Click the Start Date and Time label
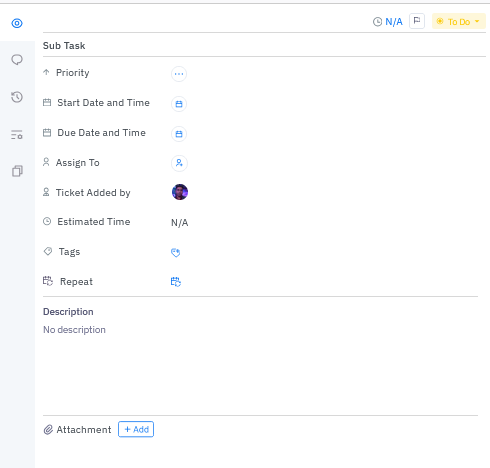Image resolution: width=490 pixels, height=468 pixels. [103, 103]
